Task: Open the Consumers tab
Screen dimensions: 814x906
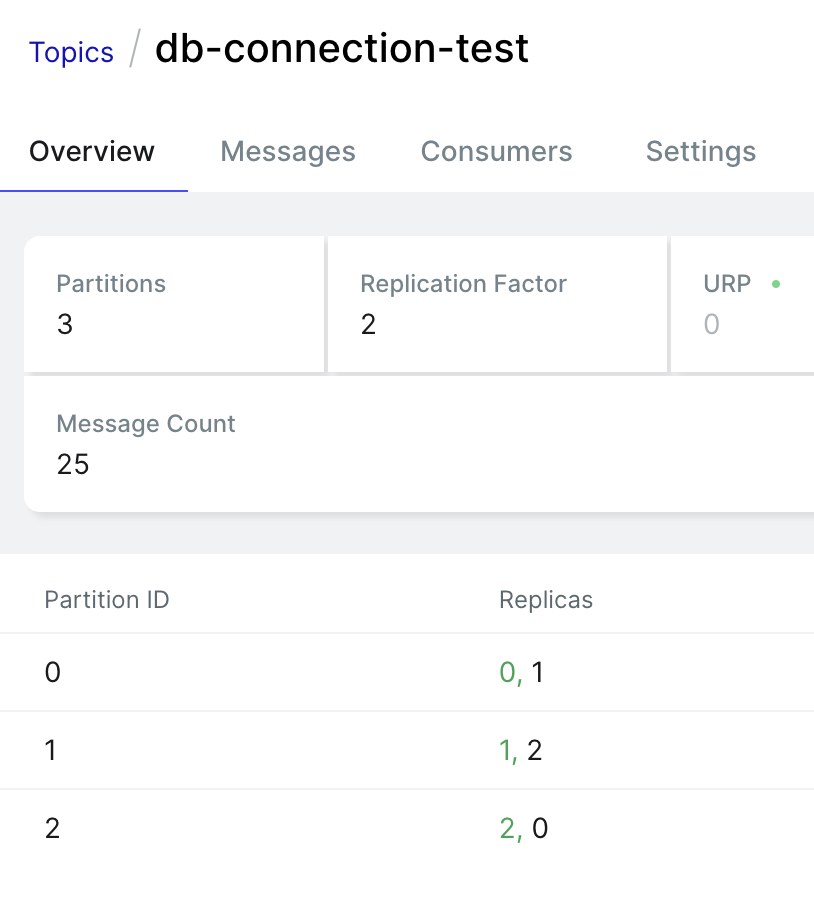Action: point(496,151)
